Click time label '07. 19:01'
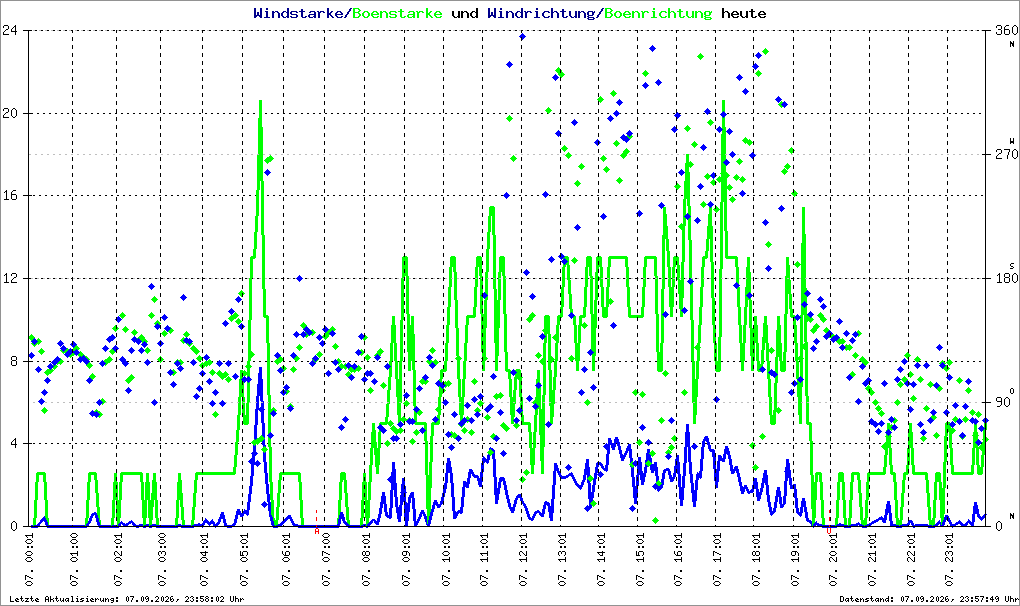Image resolution: width=1020 pixels, height=606 pixels. click(795, 560)
